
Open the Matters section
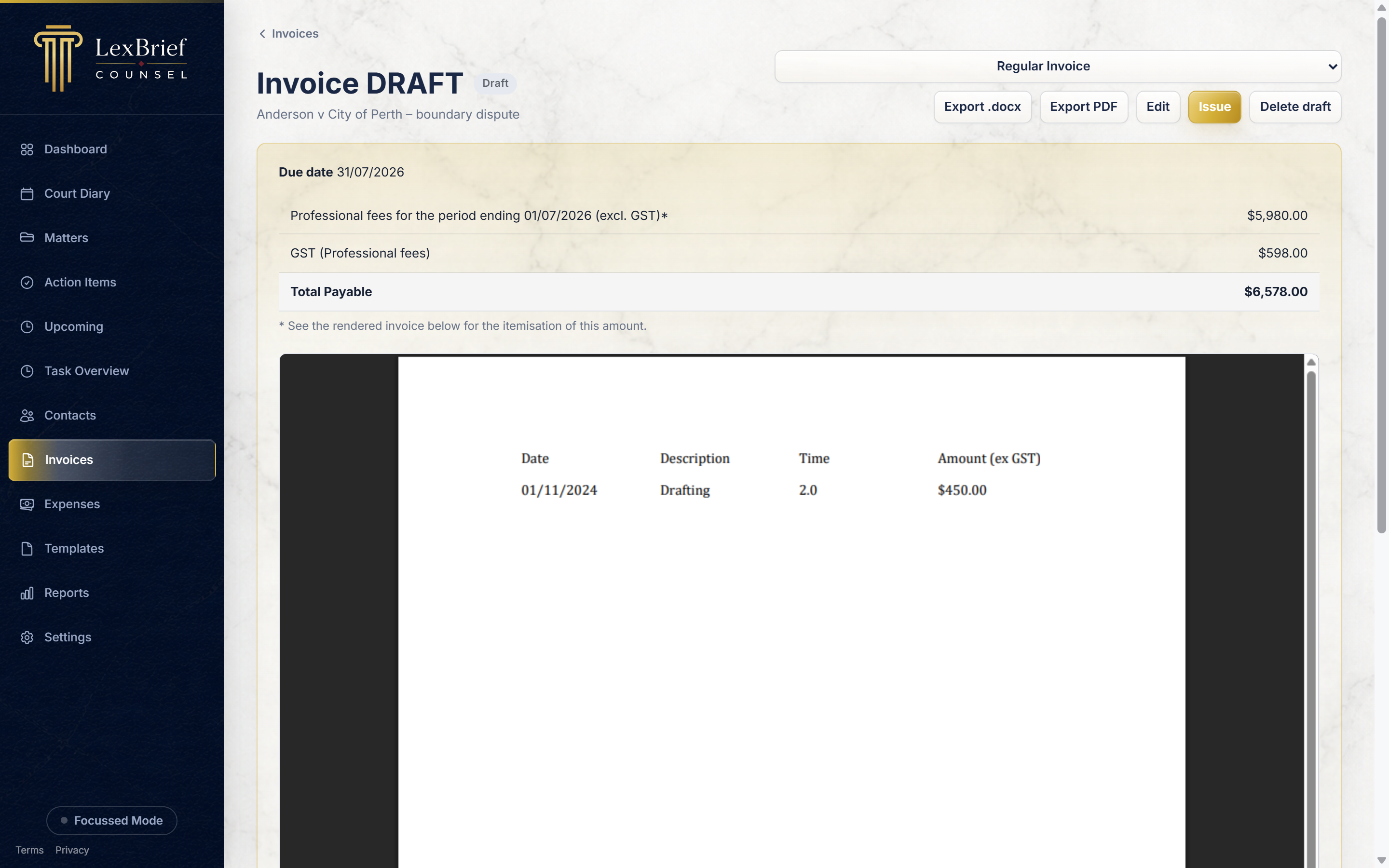pos(112,238)
